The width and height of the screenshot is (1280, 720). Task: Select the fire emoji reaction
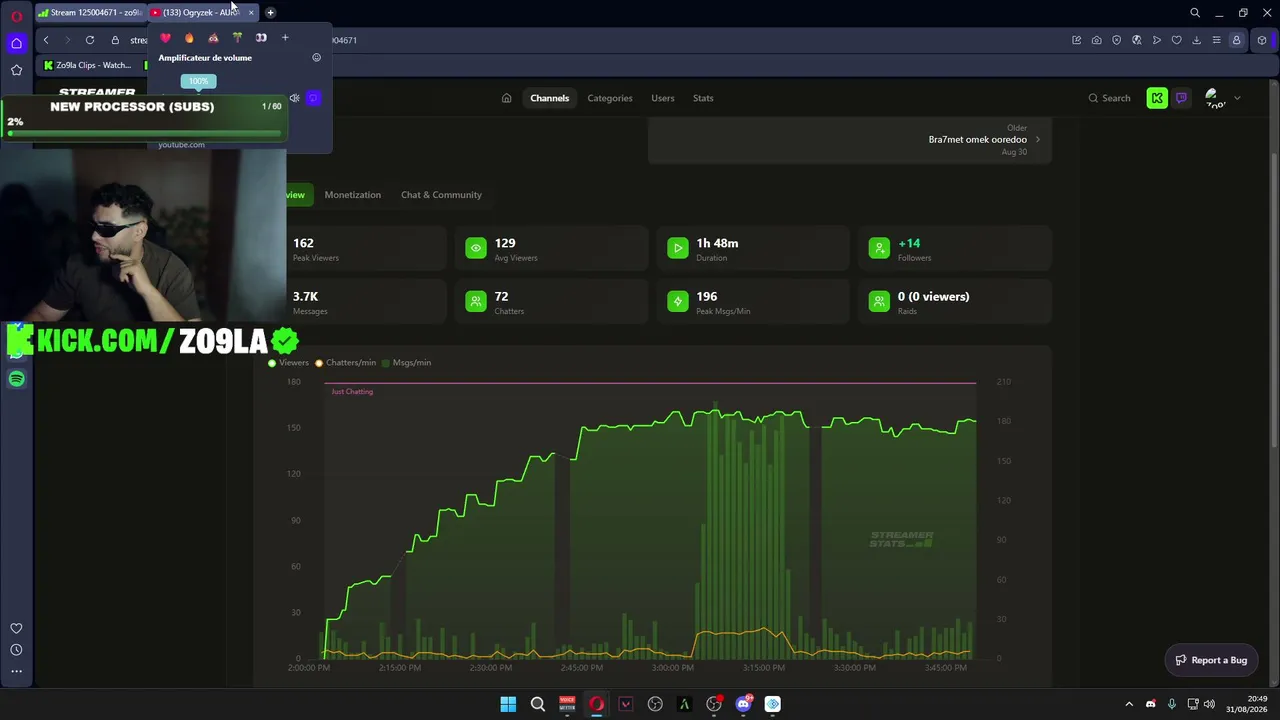[189, 38]
